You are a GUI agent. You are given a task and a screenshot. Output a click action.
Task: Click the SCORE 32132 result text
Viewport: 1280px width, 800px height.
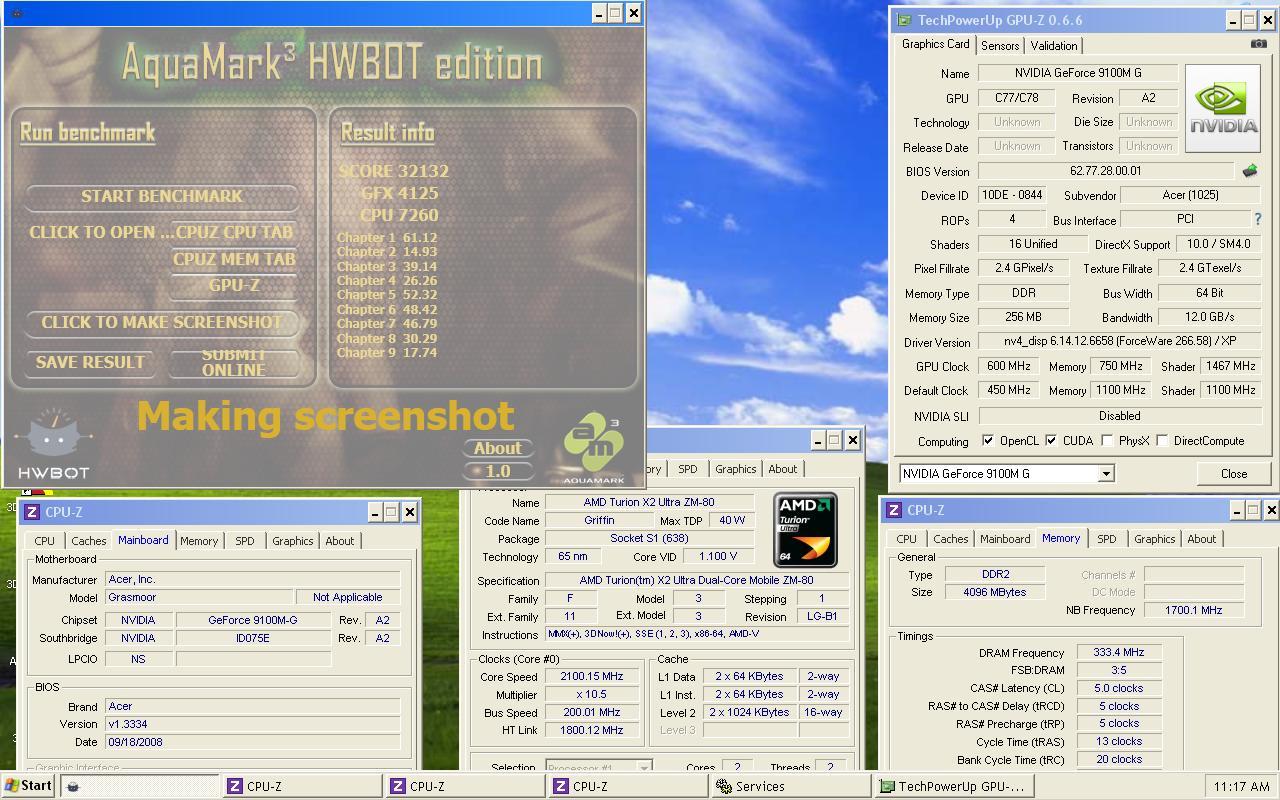click(393, 171)
